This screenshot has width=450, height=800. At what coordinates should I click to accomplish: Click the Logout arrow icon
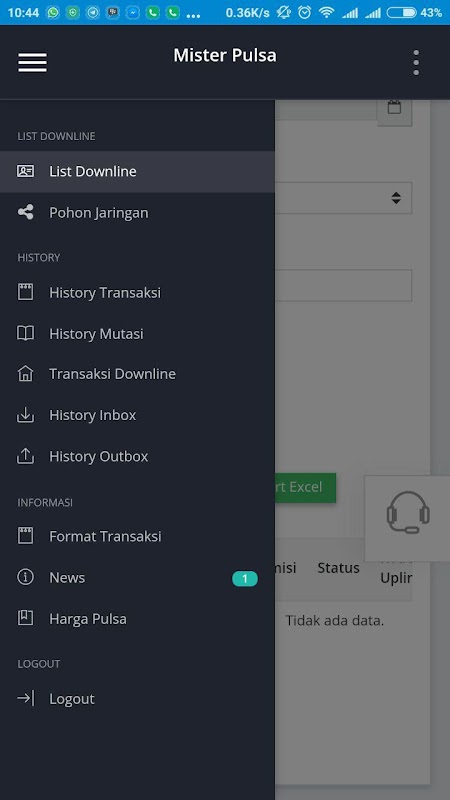coord(26,698)
